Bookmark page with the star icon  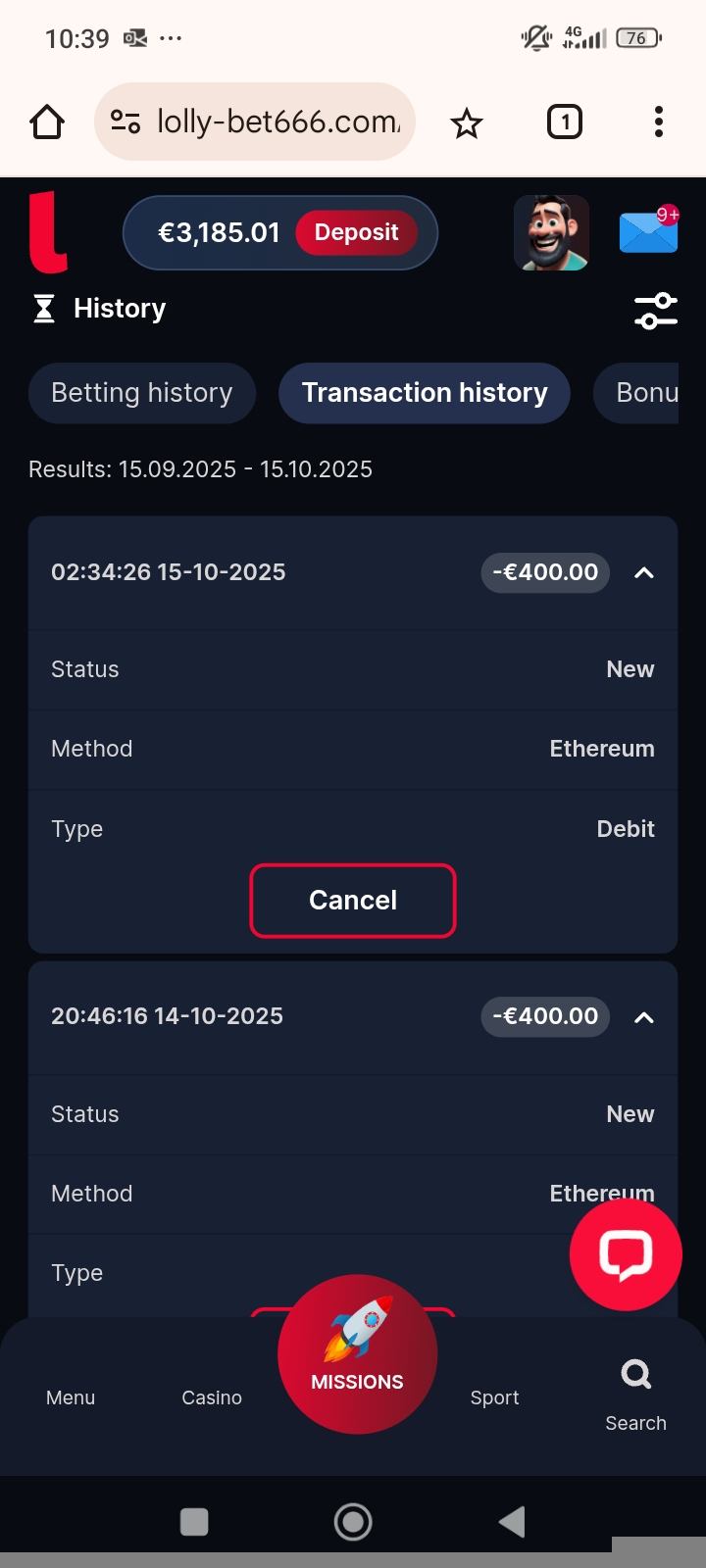[x=467, y=122]
